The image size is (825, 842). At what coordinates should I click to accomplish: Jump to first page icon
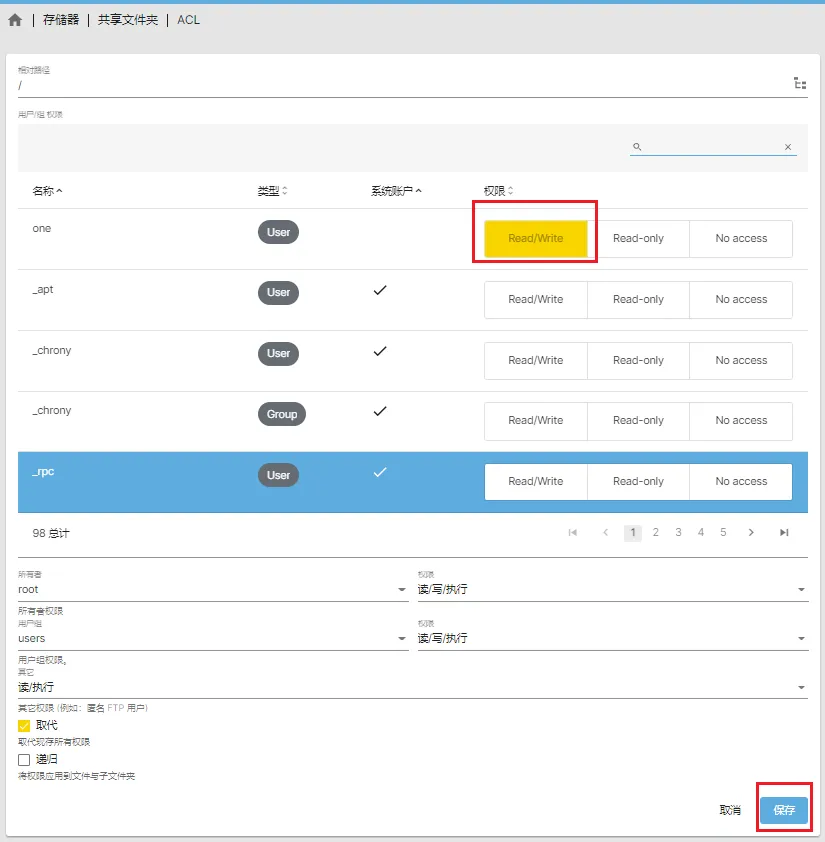click(573, 532)
